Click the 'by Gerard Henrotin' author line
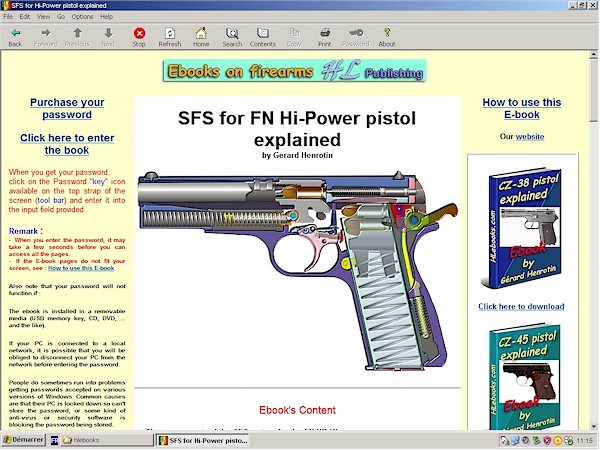 (x=297, y=155)
